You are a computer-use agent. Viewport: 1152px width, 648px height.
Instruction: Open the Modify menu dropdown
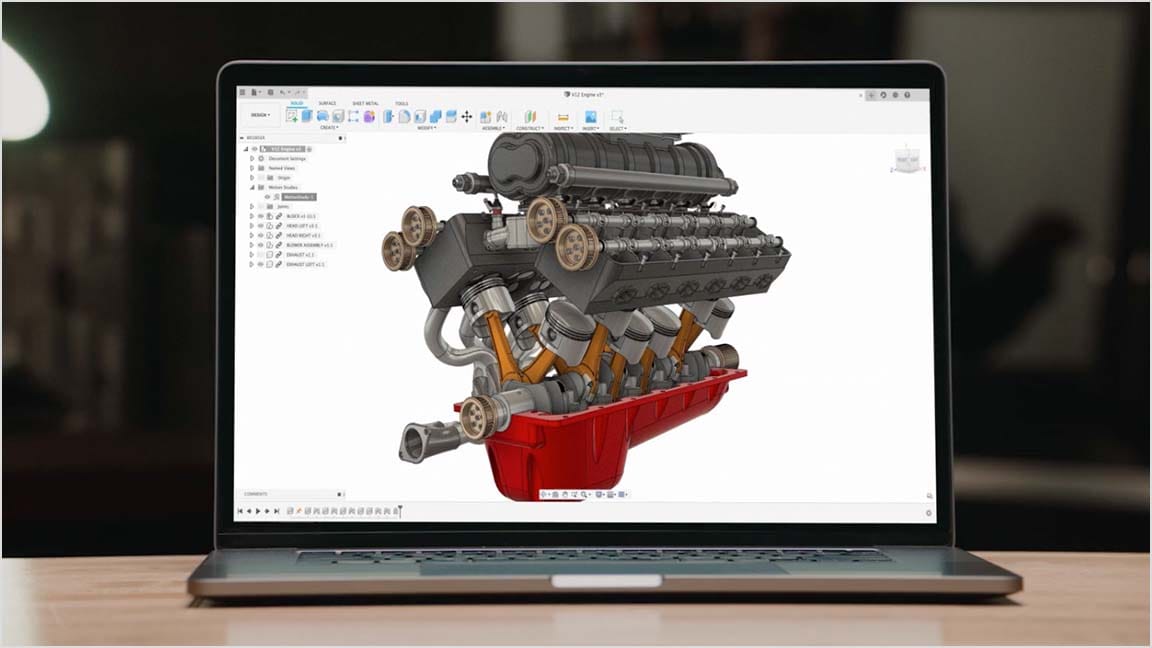coord(427,128)
